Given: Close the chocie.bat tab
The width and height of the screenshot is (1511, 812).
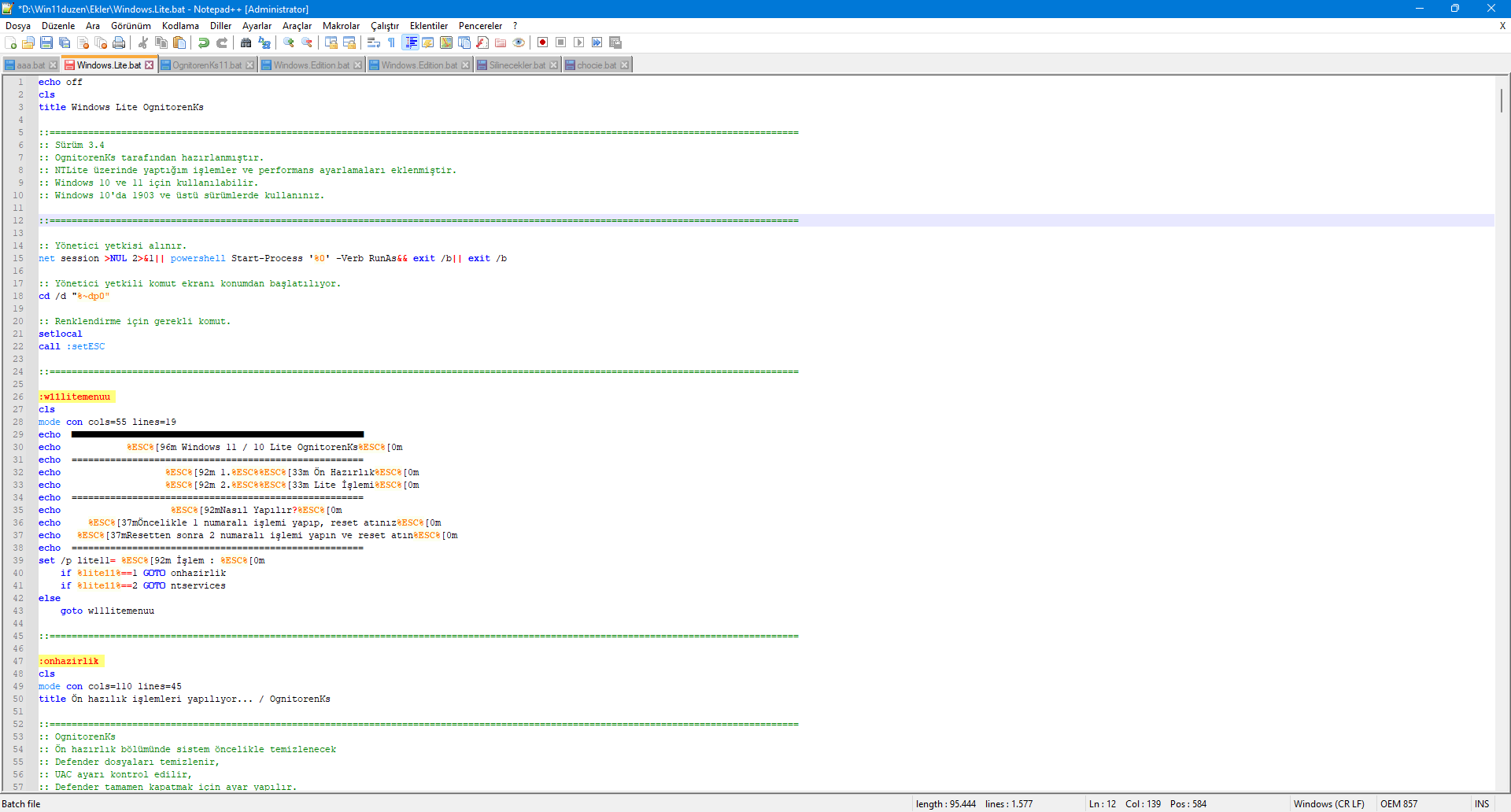Looking at the screenshot, I should point(625,65).
